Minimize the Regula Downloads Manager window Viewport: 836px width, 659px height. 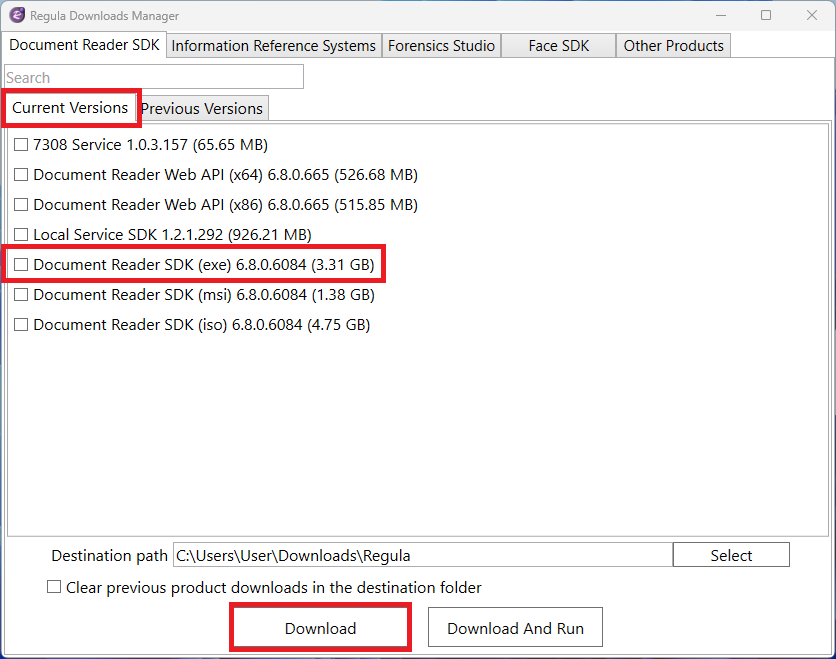(x=721, y=15)
